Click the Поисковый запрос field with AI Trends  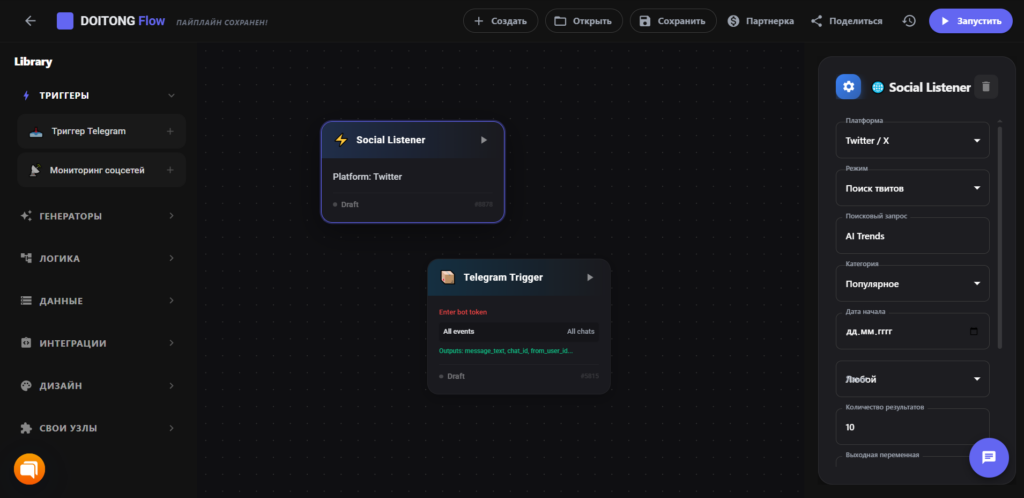(x=912, y=236)
